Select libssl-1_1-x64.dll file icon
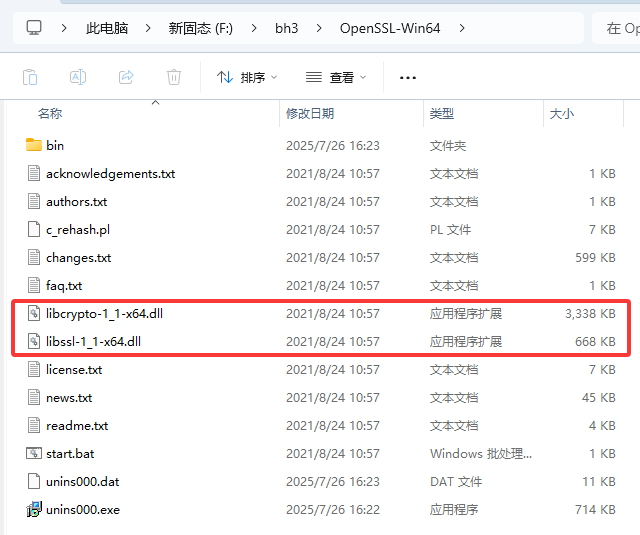 click(x=34, y=341)
